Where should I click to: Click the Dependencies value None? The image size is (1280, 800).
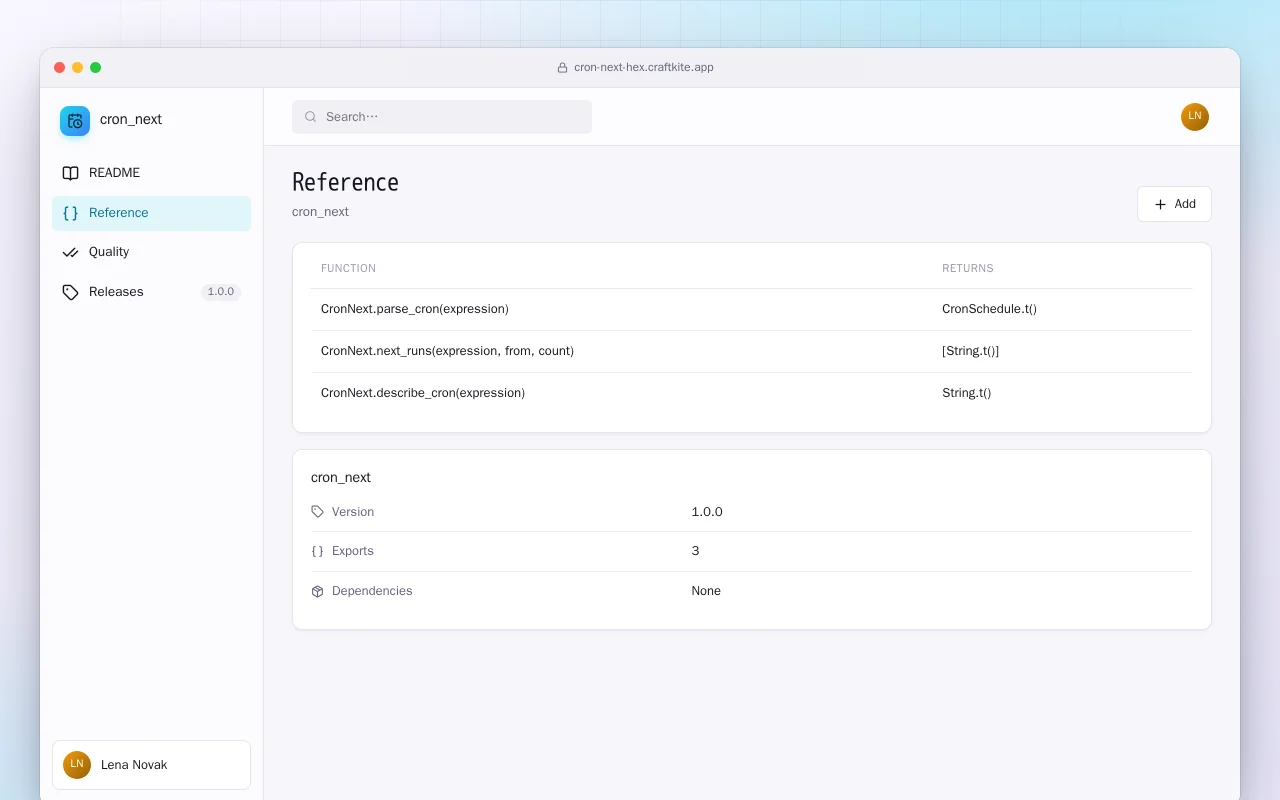[x=706, y=591]
